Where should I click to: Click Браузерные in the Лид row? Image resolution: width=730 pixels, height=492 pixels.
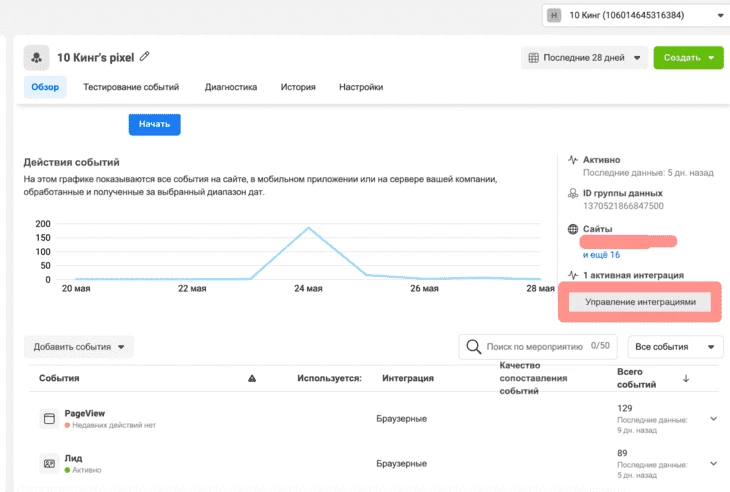(x=401, y=464)
